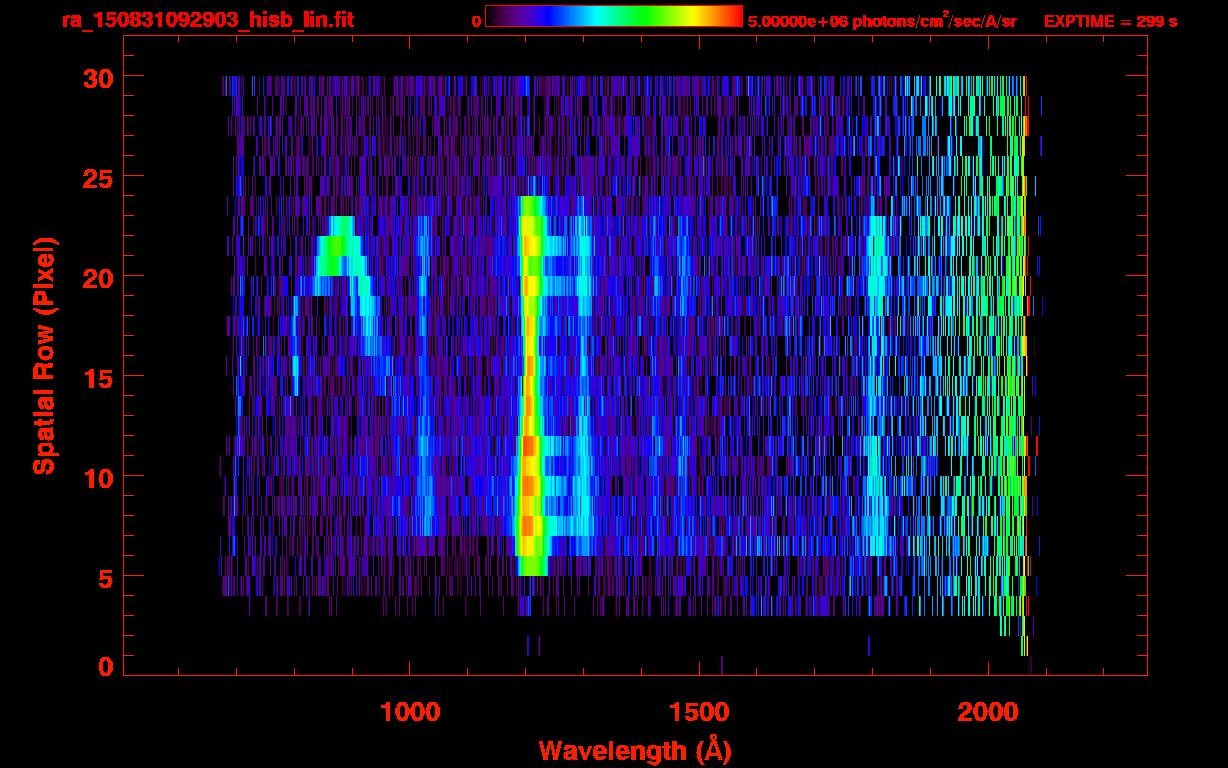Viewport: 1228px width, 768px height.
Task: Click the 1500 tick label on wavelength axis
Action: click(699, 712)
